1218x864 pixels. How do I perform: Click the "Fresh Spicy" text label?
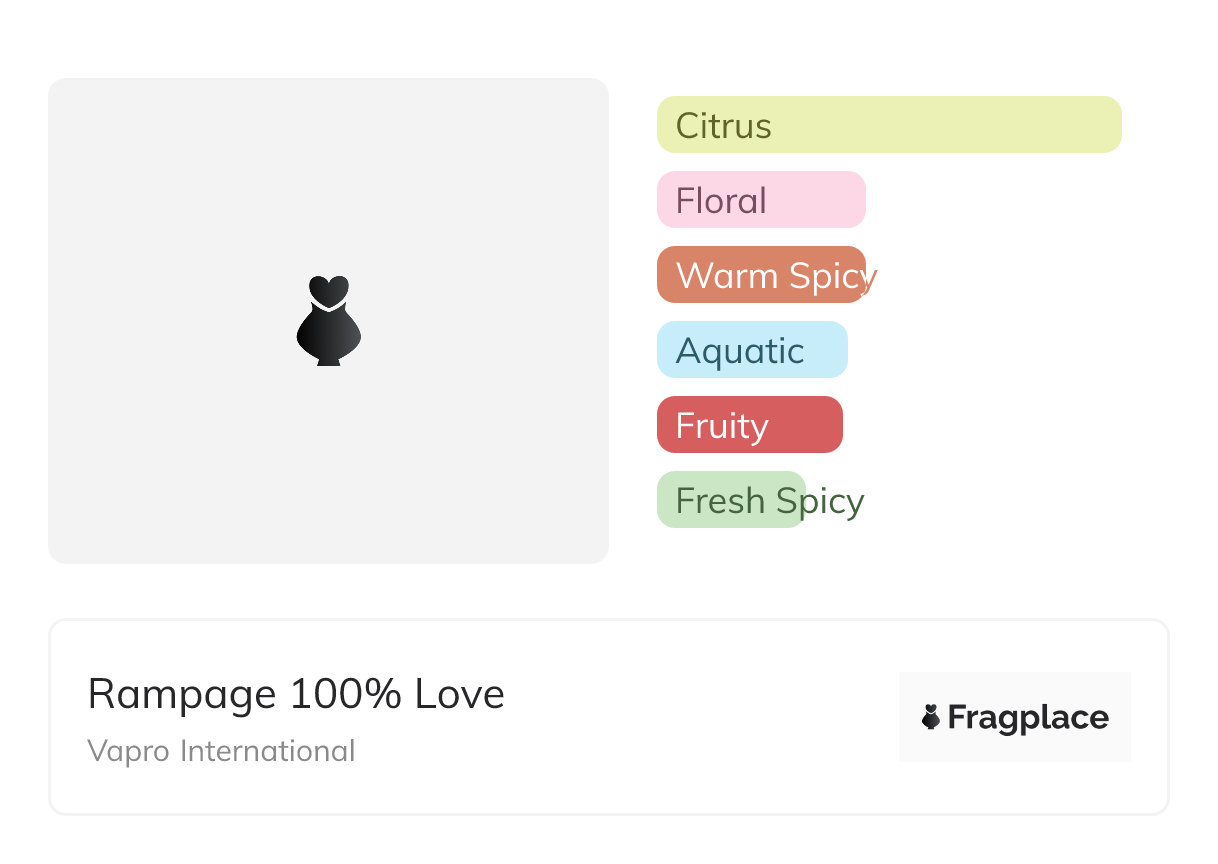(x=770, y=501)
